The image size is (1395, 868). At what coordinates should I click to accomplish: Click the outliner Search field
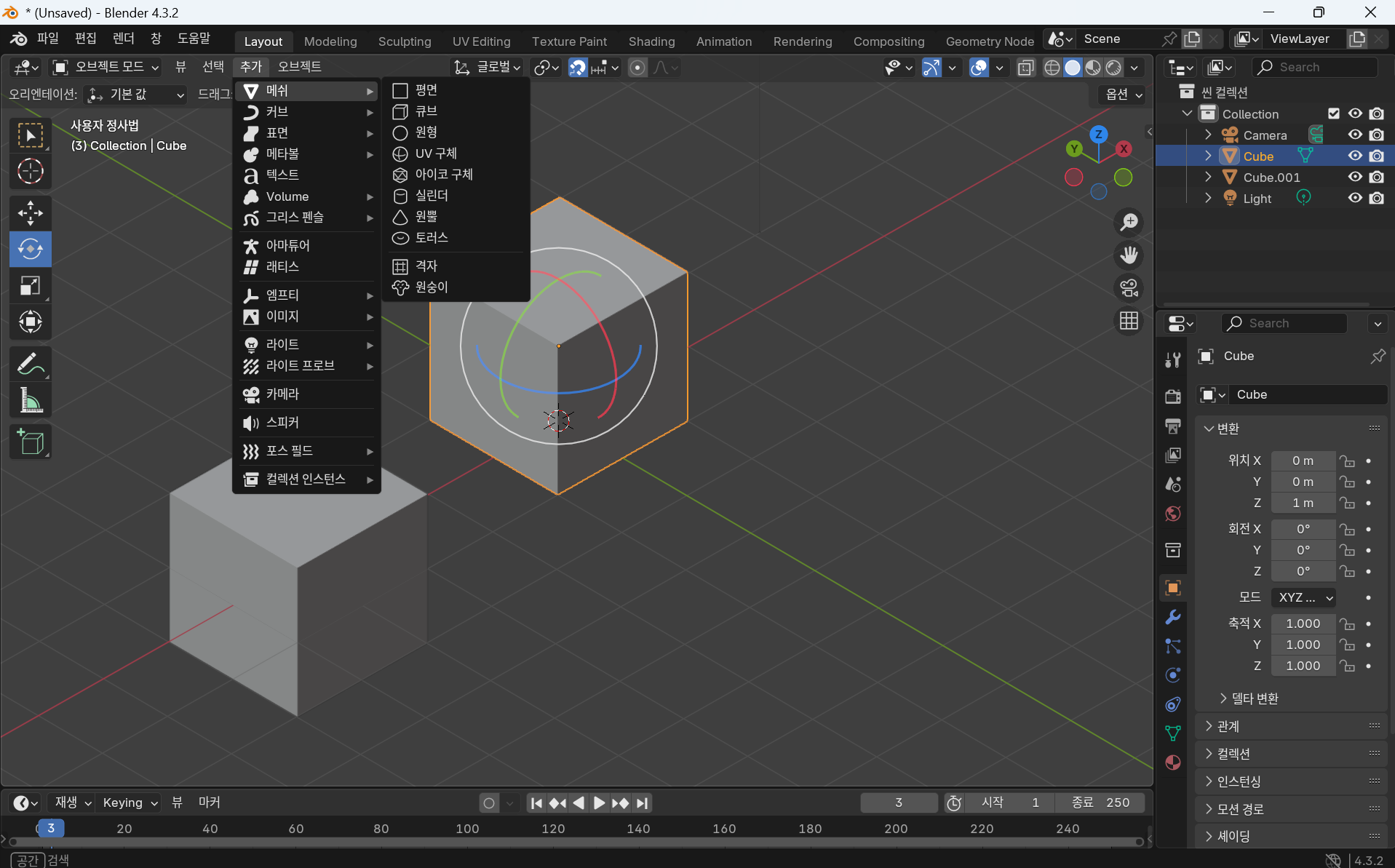[x=1316, y=67]
